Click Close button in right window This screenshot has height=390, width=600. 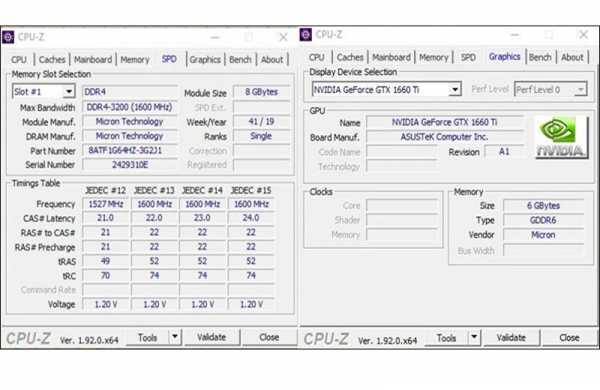click(x=569, y=338)
